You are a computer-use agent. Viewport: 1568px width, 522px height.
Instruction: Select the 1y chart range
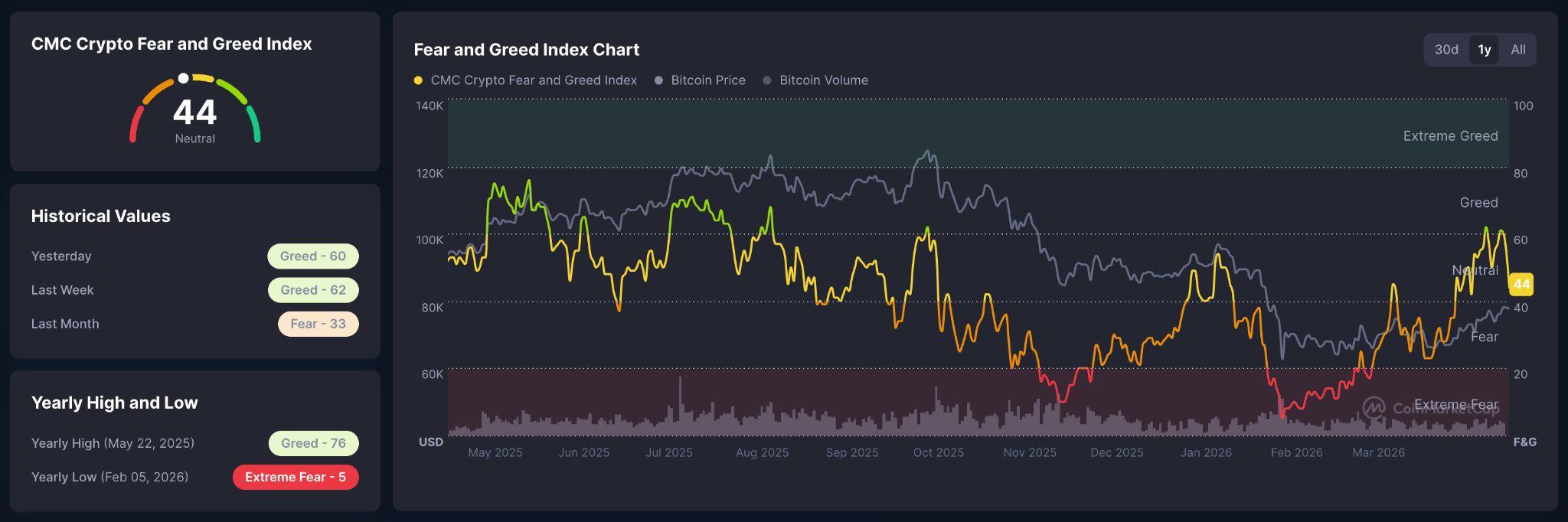[x=1485, y=50]
